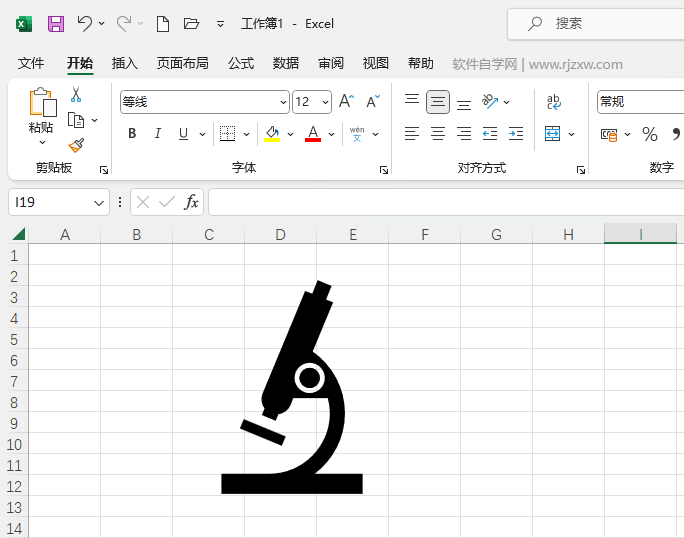Open the 公式 ribbon tab

point(241,63)
